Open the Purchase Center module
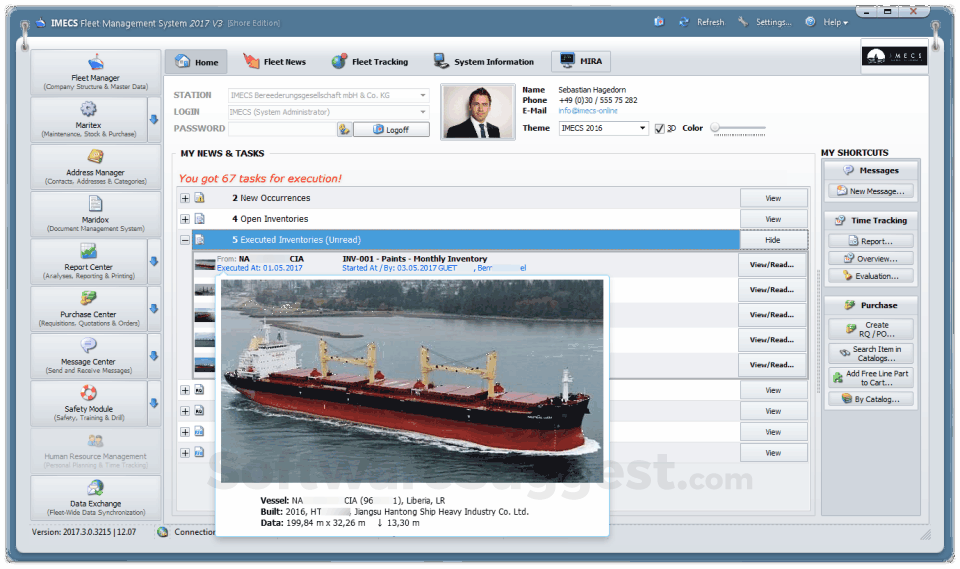 click(89, 308)
